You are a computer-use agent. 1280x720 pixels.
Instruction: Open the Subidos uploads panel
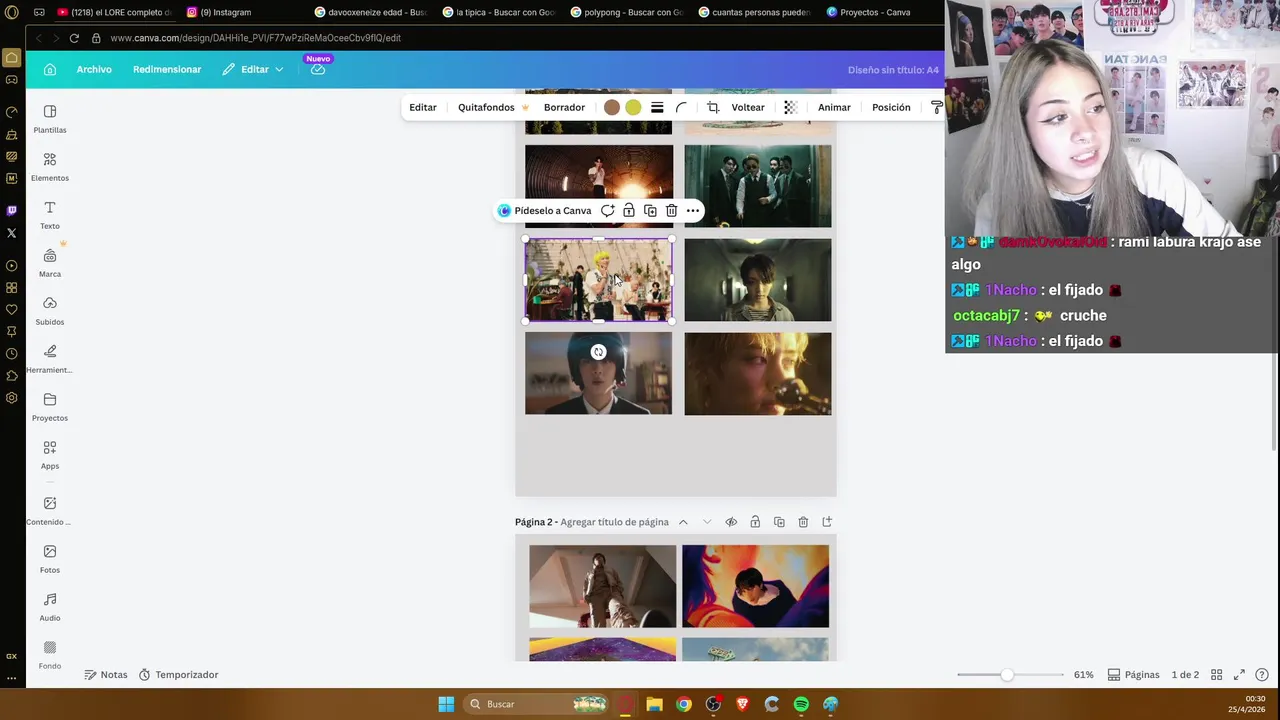click(x=50, y=310)
